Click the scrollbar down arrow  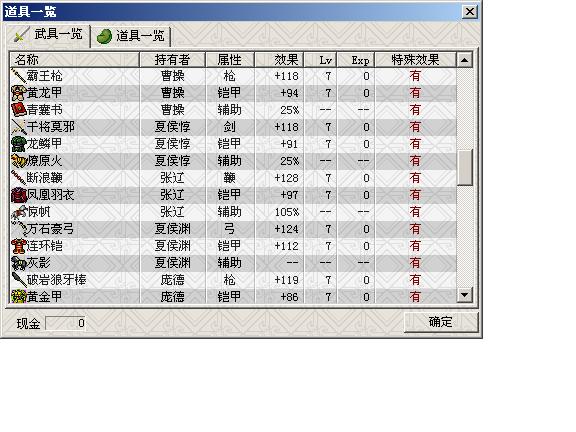click(465, 295)
